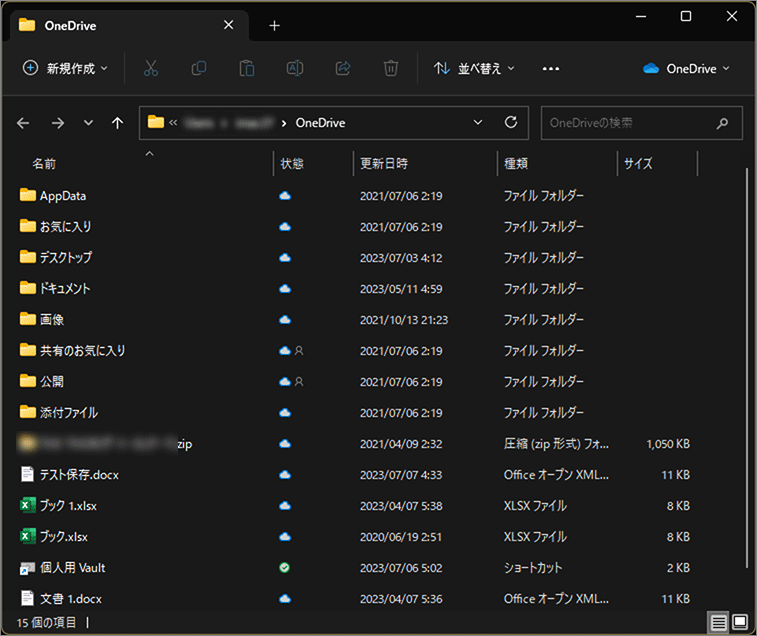The width and height of the screenshot is (757, 636).
Task: Click the Cut scissors icon
Action: click(151, 69)
